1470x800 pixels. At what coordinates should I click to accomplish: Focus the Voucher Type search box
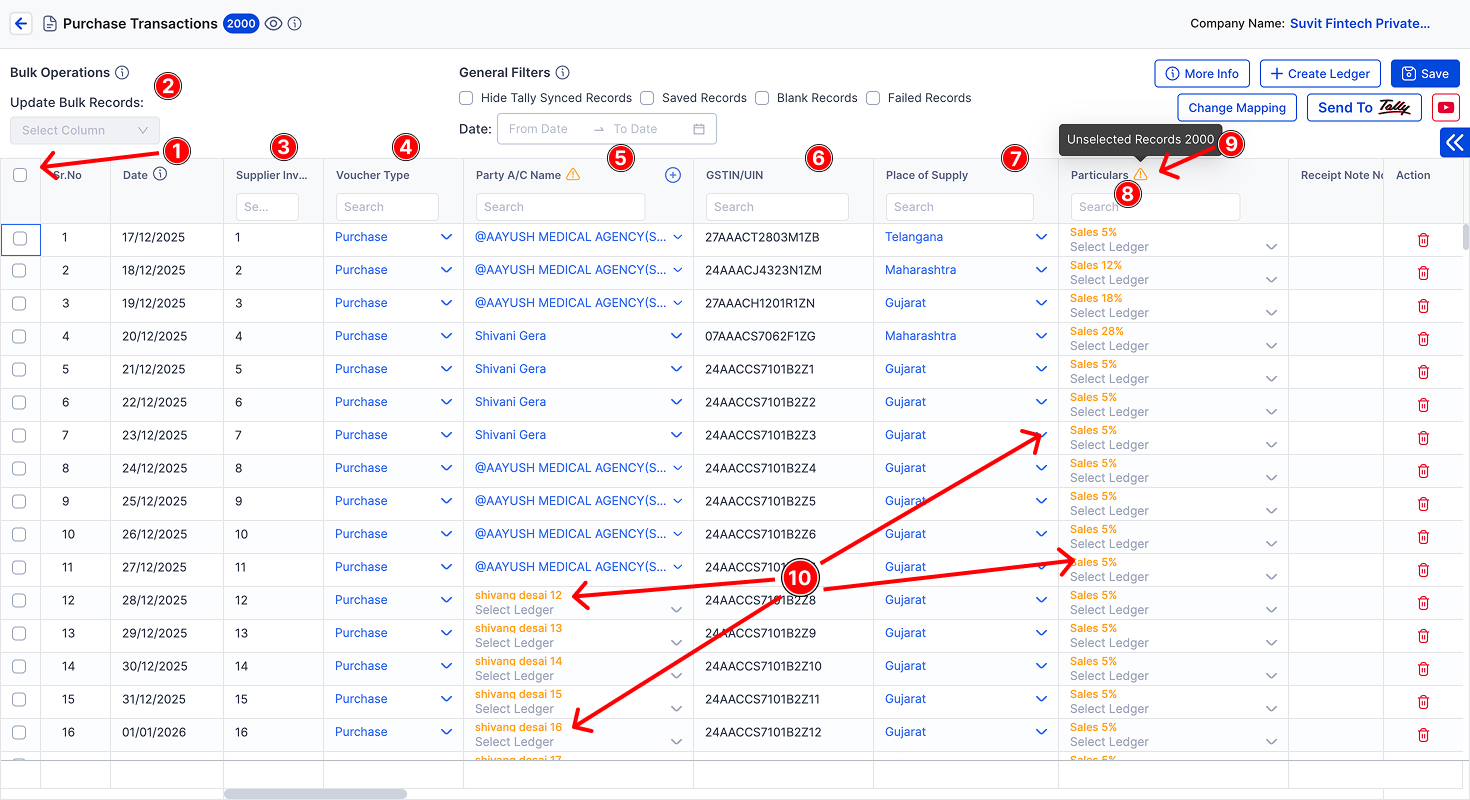(x=387, y=207)
